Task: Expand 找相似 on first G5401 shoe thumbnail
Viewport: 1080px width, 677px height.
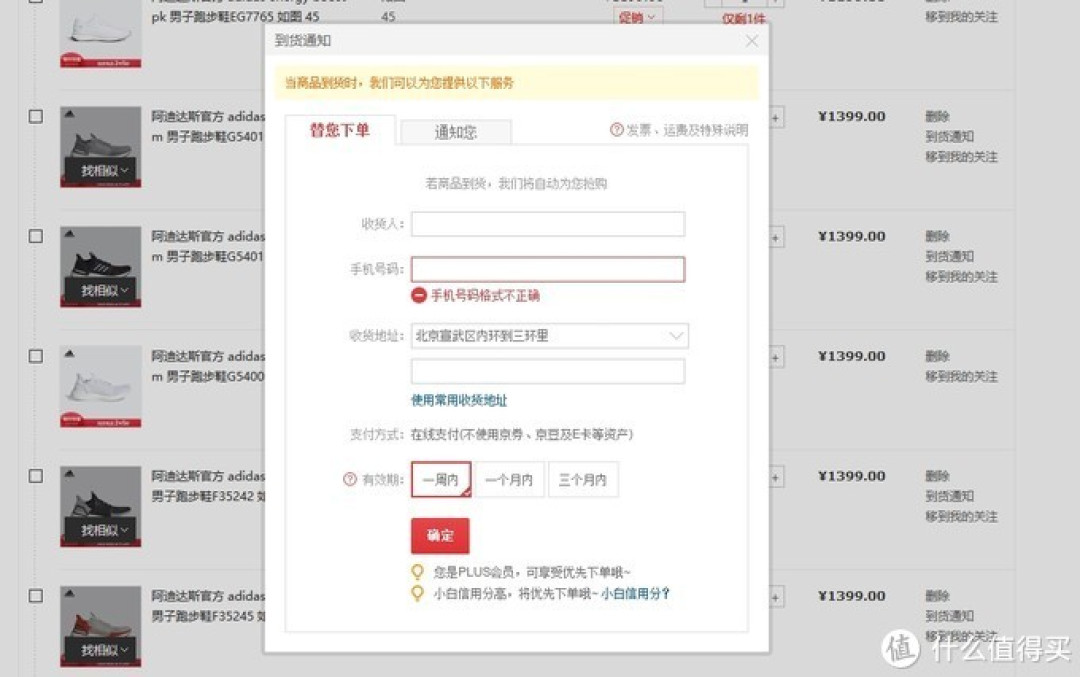Action: click(101, 170)
